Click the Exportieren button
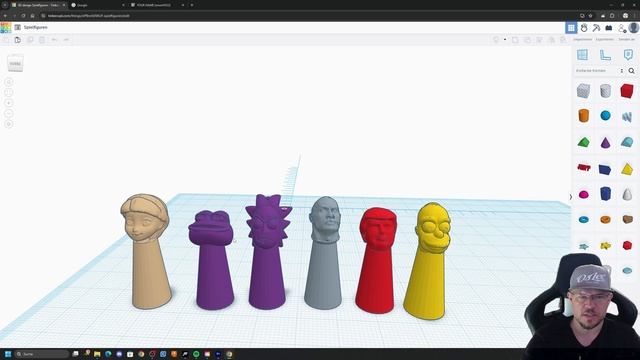Image resolution: width=640 pixels, height=360 pixels. click(x=604, y=40)
